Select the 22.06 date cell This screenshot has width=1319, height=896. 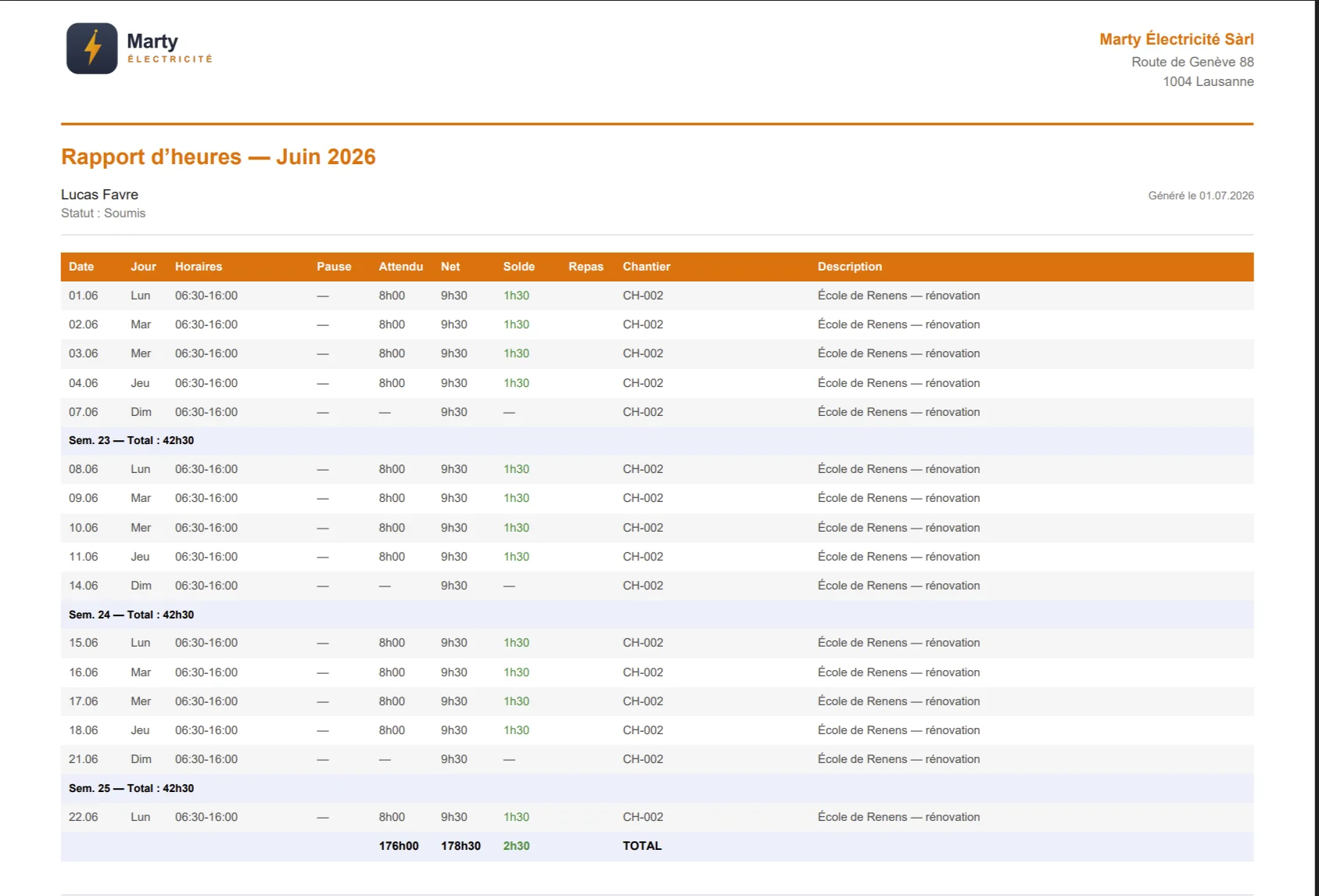point(84,817)
